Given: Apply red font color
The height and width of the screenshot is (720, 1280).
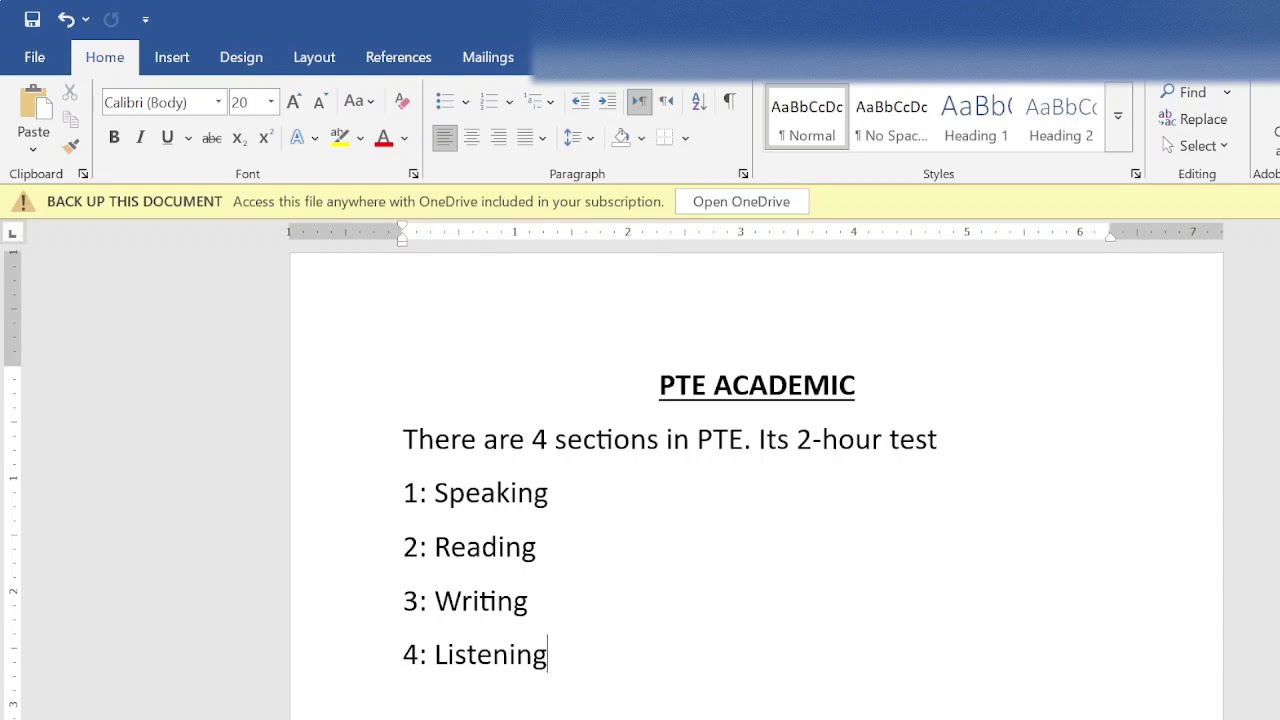Looking at the screenshot, I should [x=384, y=138].
